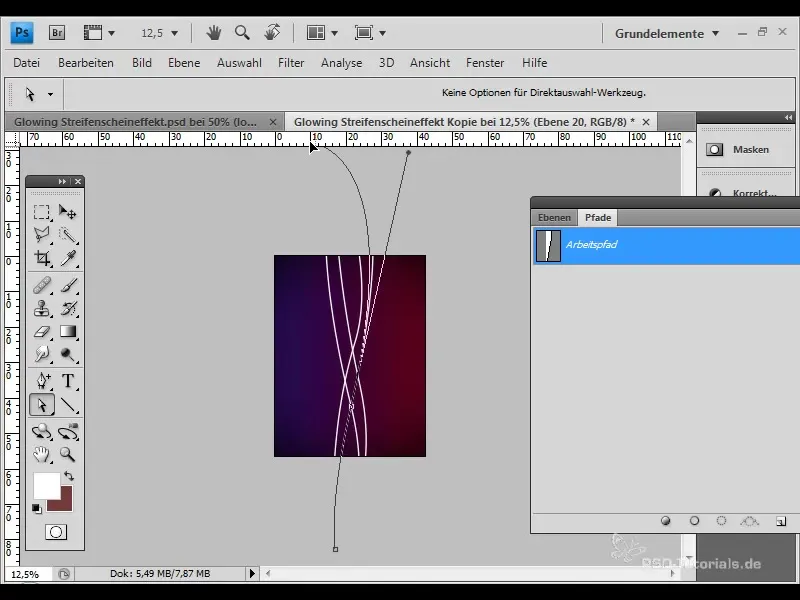Open the foreground color picker
This screenshot has width=800, height=600.
click(46, 486)
